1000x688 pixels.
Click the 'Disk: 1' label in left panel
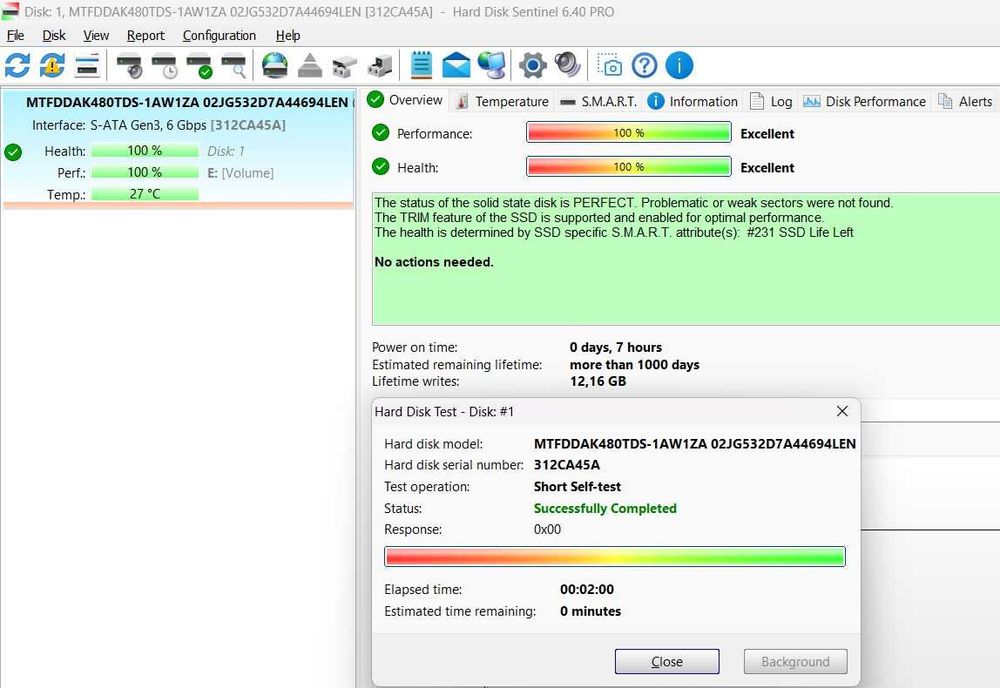(226, 151)
